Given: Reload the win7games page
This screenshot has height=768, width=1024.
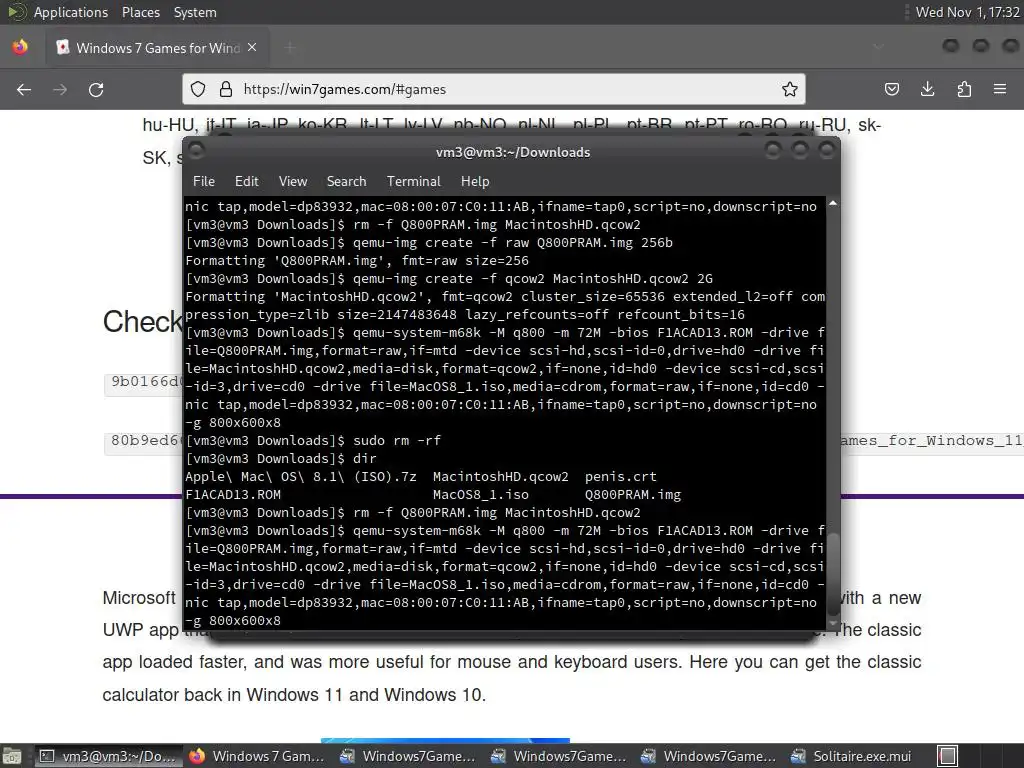Looking at the screenshot, I should 96,89.
